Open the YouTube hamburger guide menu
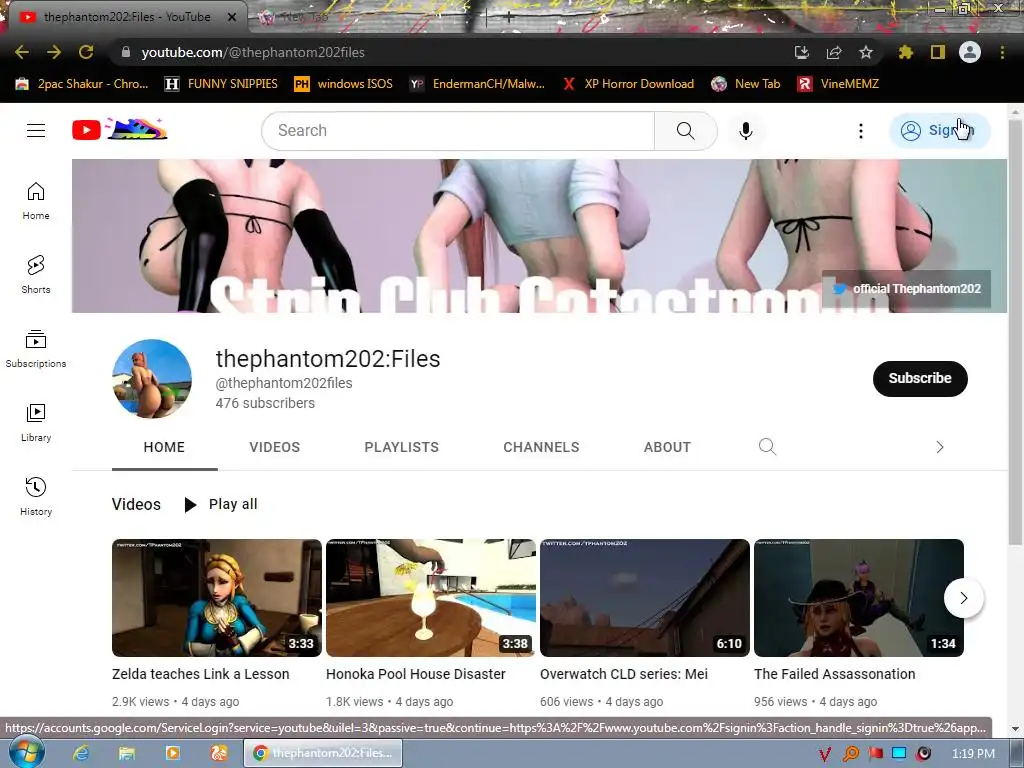Image resolution: width=1024 pixels, height=768 pixels. (x=36, y=131)
